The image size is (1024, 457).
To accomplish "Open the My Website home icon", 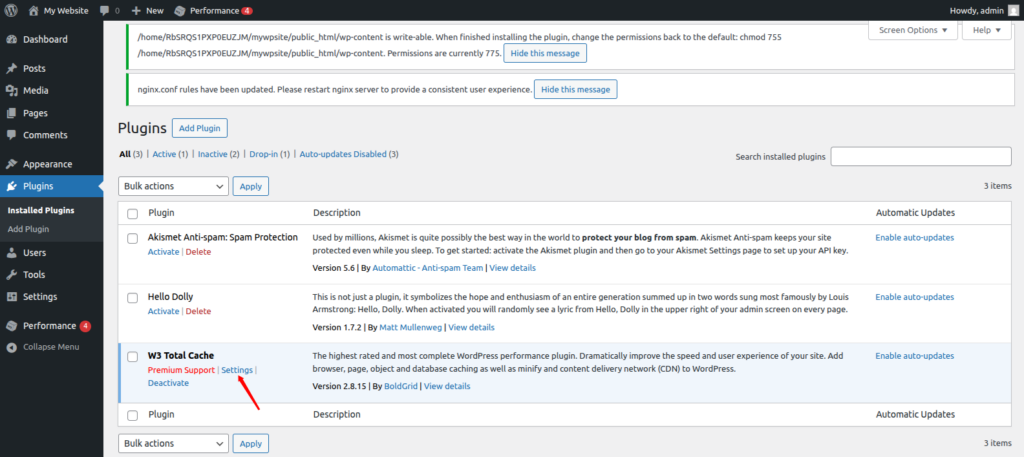I will 34,10.
